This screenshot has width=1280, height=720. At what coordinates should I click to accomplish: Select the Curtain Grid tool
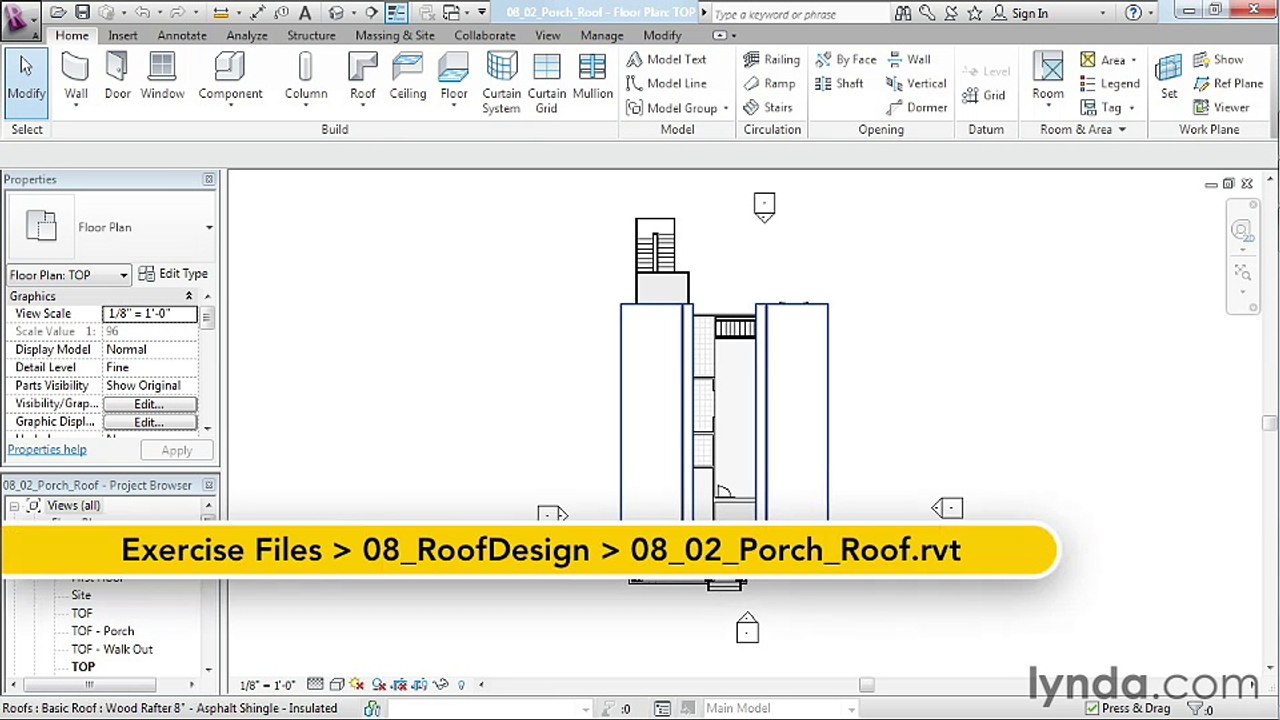pos(547,83)
